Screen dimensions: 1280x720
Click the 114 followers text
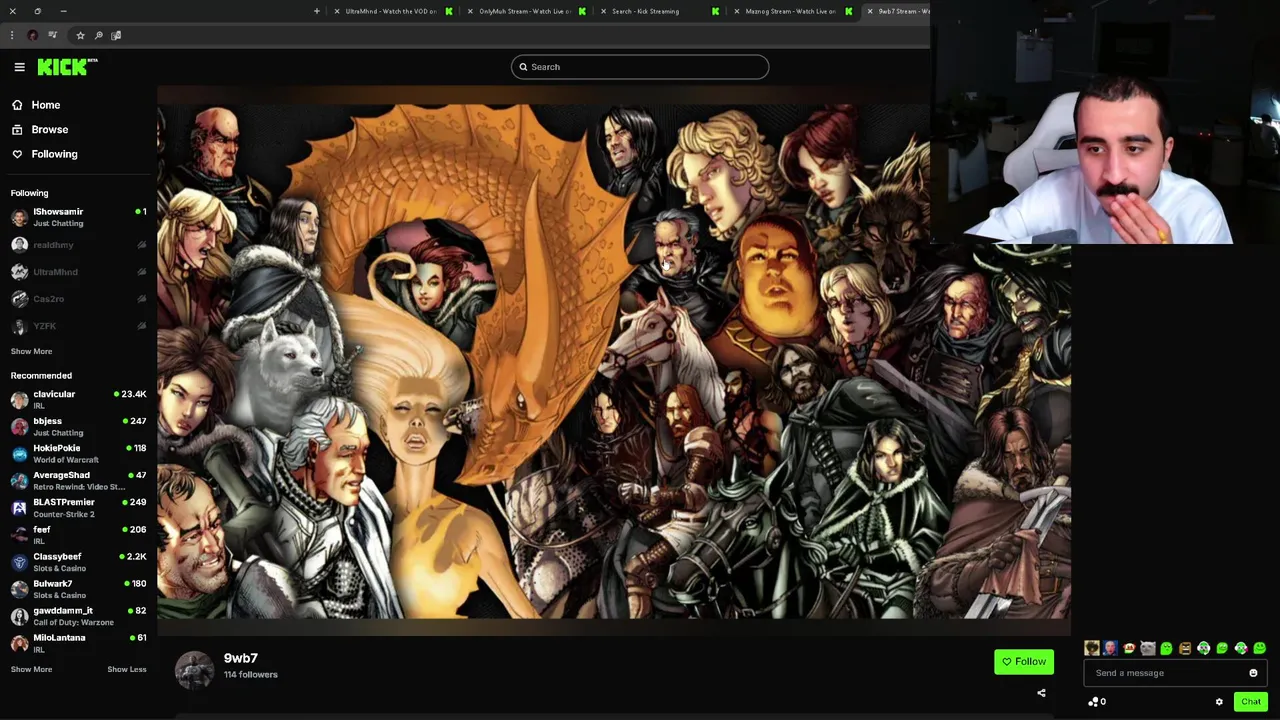coord(250,675)
